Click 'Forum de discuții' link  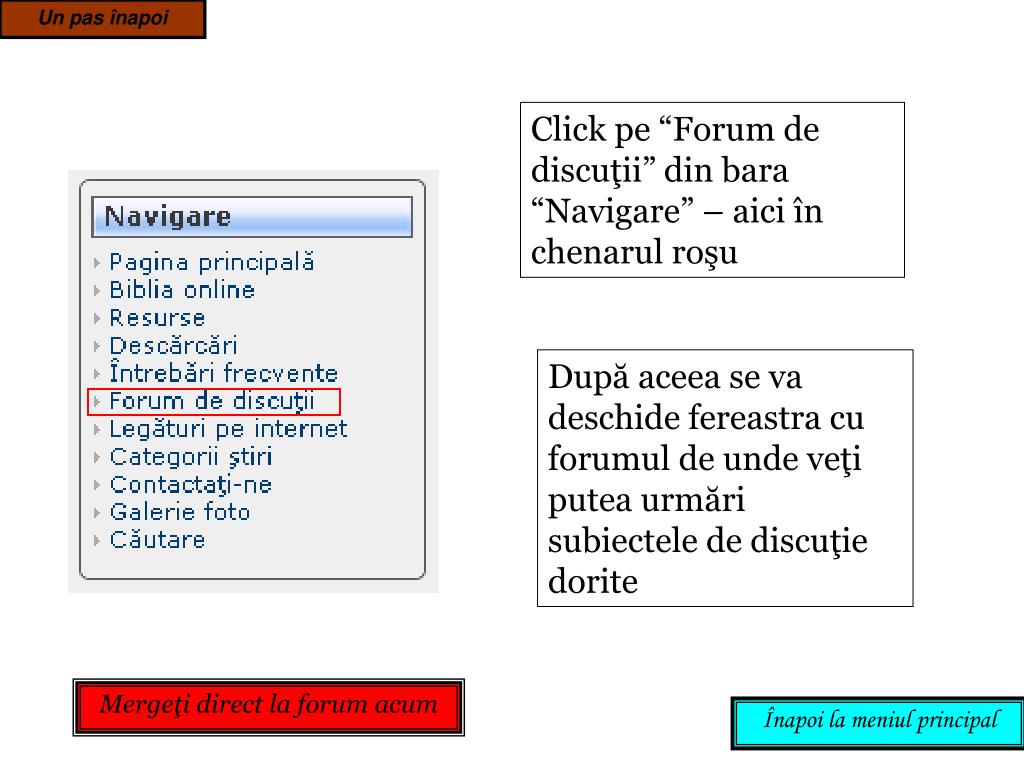pos(212,401)
